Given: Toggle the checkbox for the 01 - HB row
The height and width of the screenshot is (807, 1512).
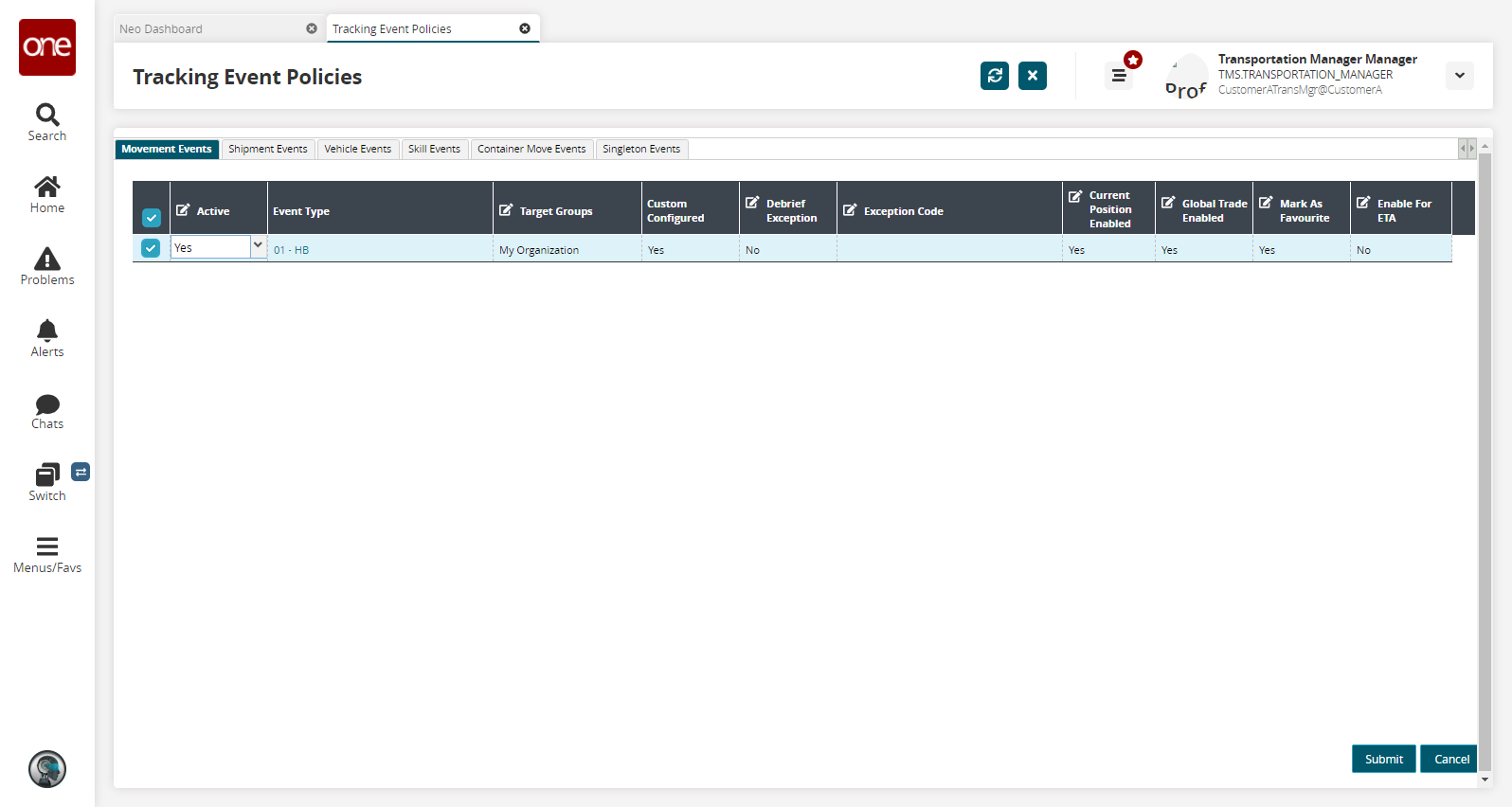Looking at the screenshot, I should coord(151,248).
